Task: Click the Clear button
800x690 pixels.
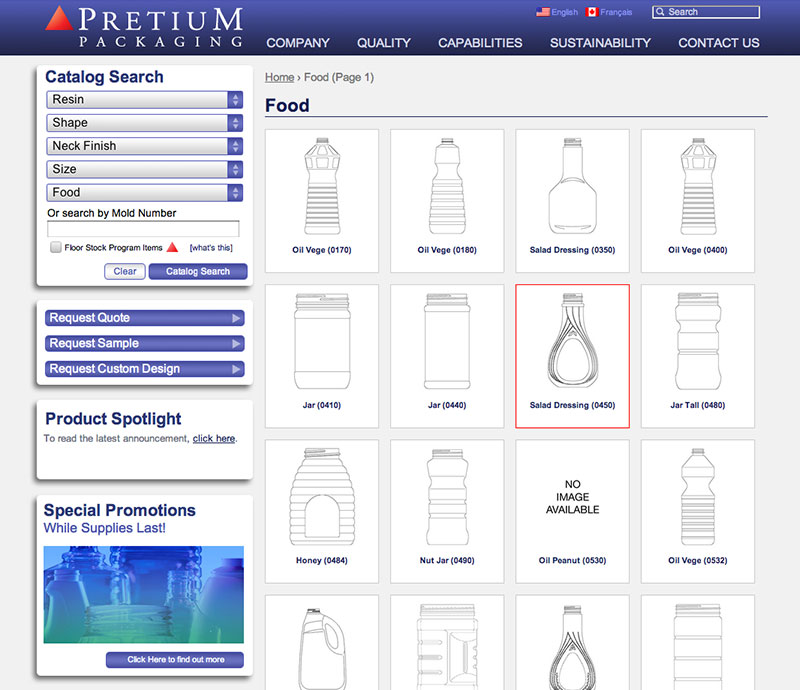Action: [125, 272]
